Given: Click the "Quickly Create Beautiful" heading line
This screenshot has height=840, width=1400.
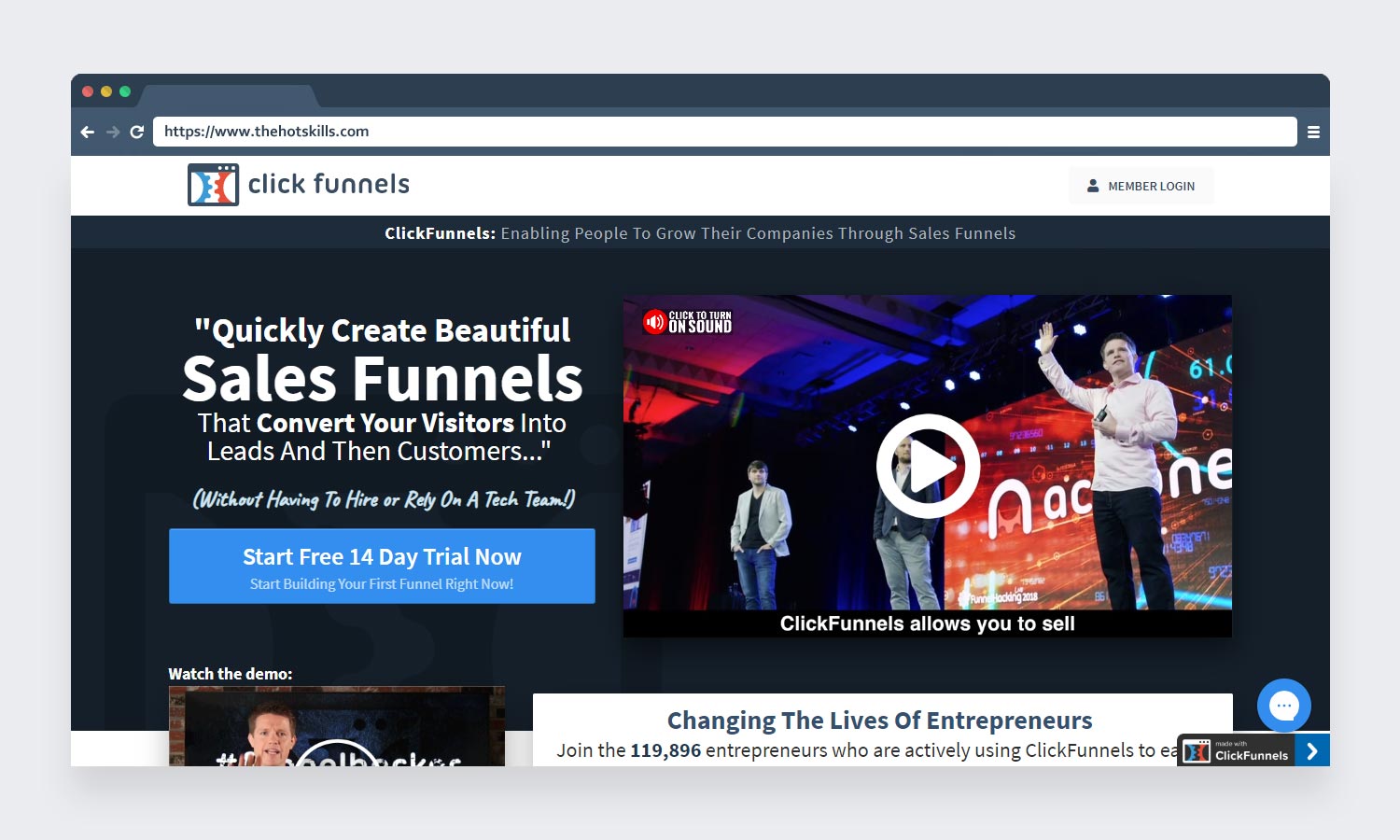Looking at the screenshot, I should (x=383, y=330).
